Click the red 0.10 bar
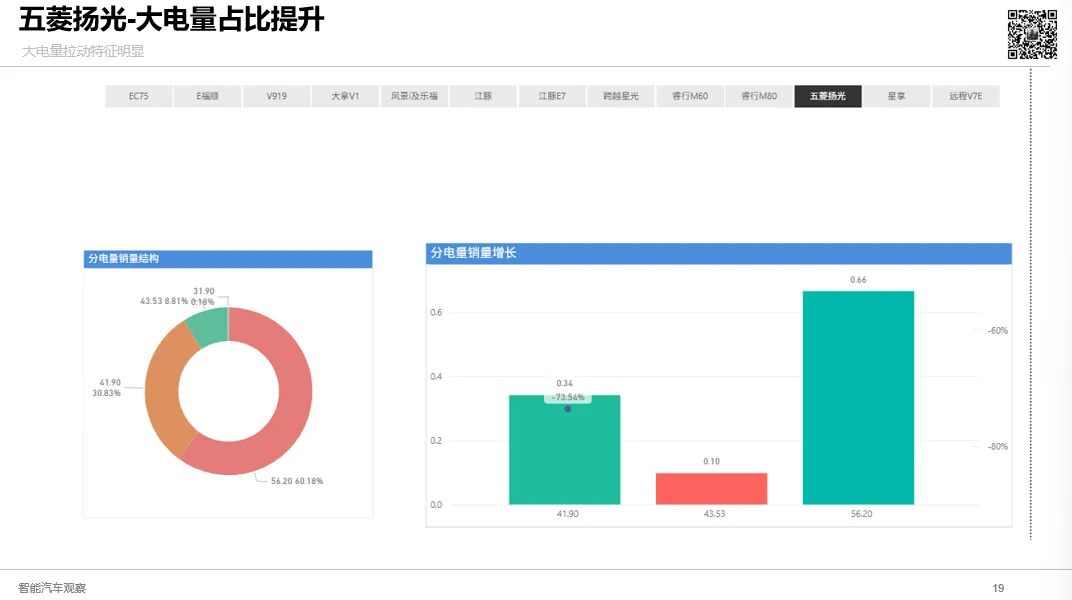The width and height of the screenshot is (1072, 600). [711, 489]
